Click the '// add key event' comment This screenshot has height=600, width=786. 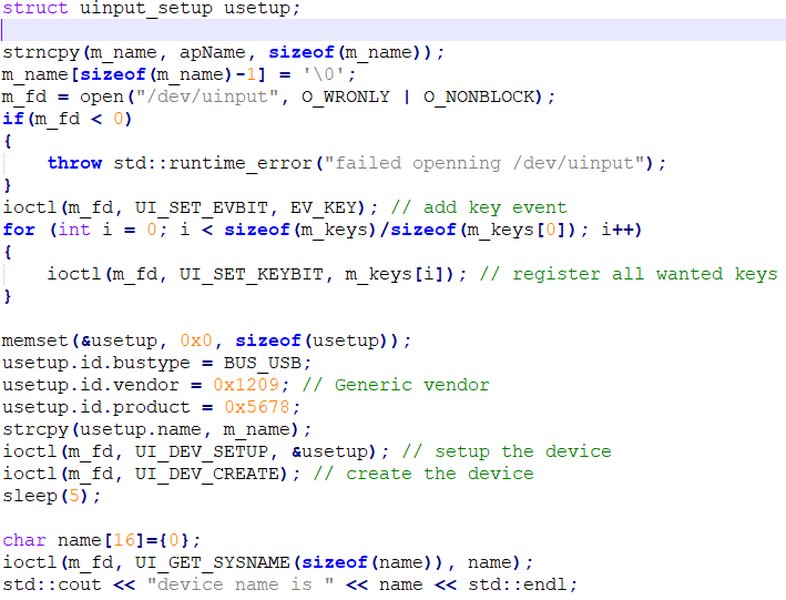(479, 208)
